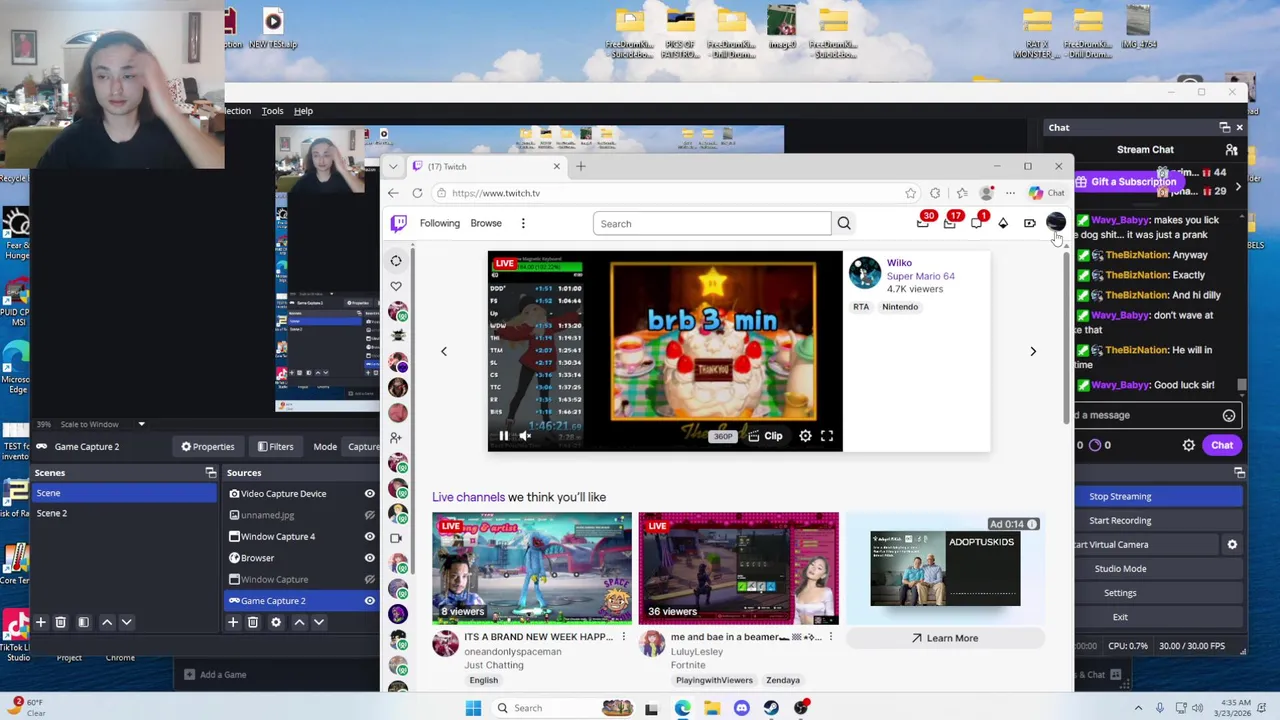
Task: Remove the selected source
Action: (253, 622)
